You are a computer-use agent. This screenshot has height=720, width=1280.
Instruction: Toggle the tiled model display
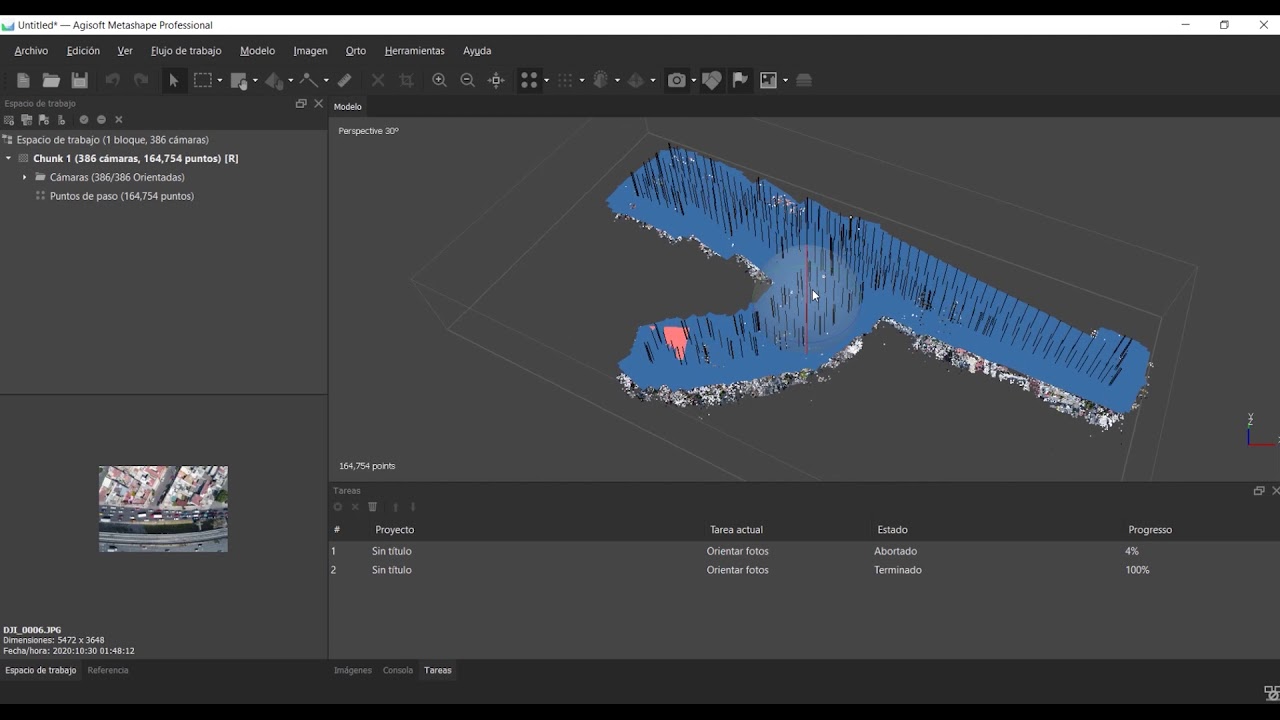click(x=636, y=80)
